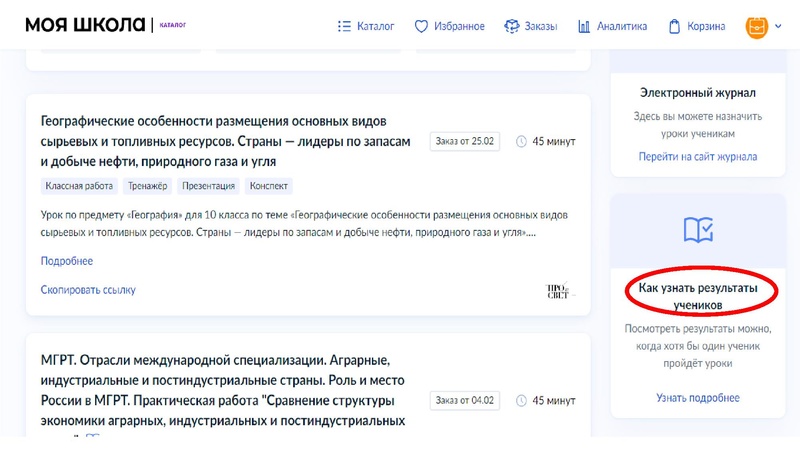Click the clock icon in geography lesson

pos(521,141)
